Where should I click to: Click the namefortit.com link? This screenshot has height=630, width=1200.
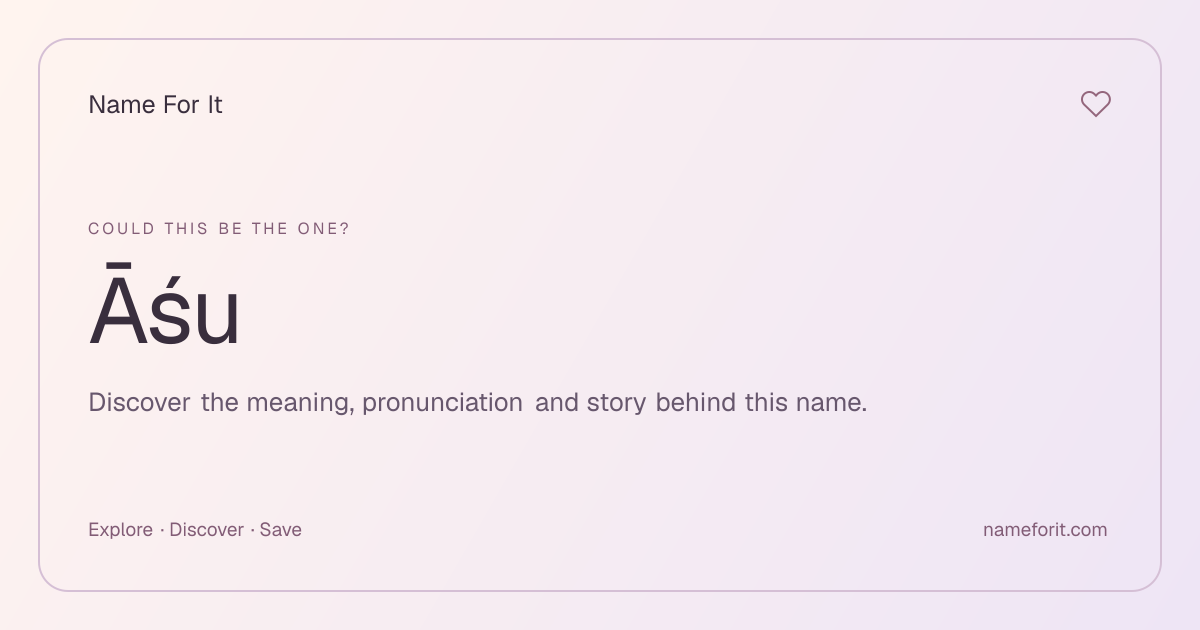(1045, 530)
